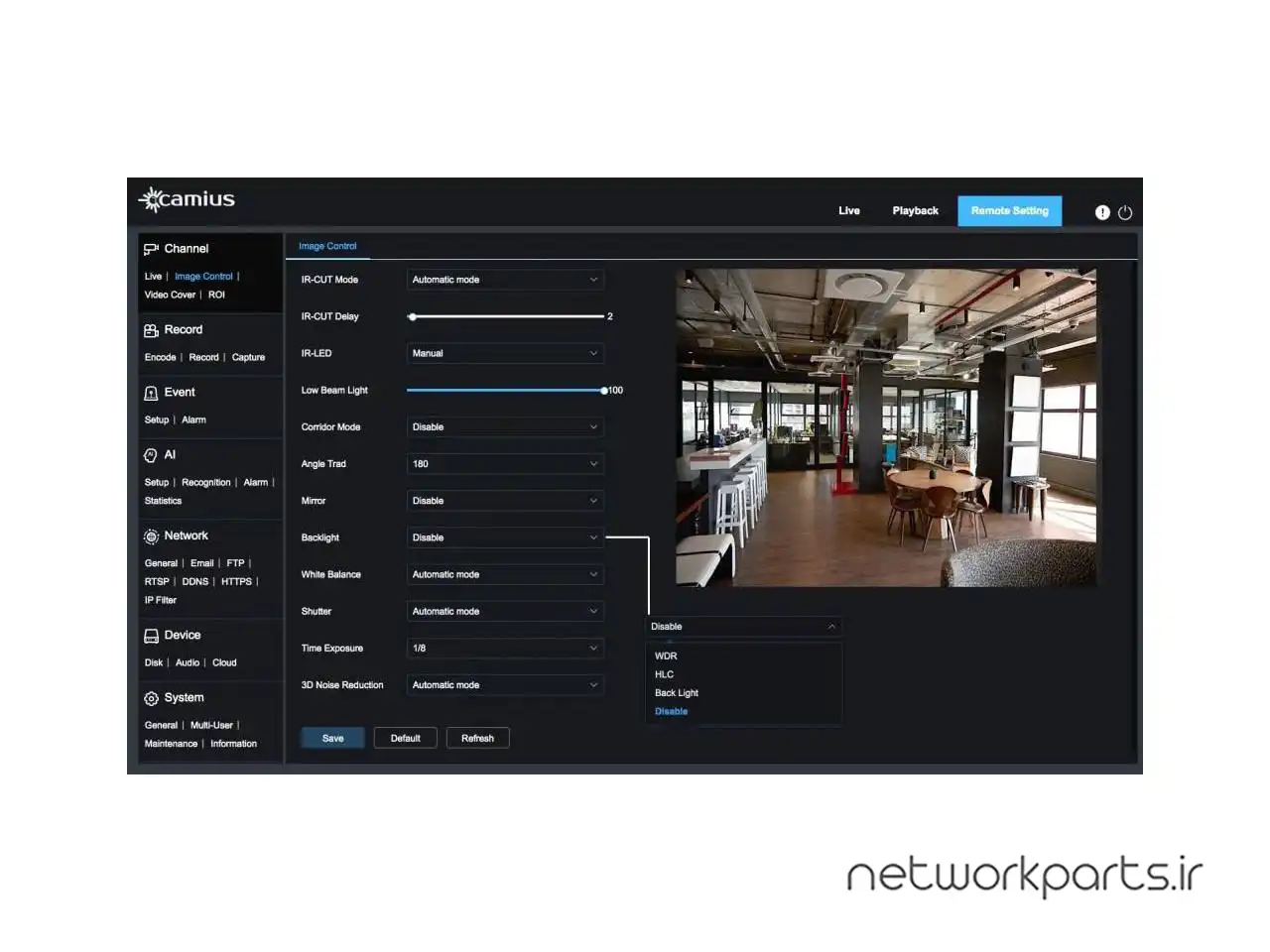Open Live under Channel

pyautogui.click(x=153, y=277)
